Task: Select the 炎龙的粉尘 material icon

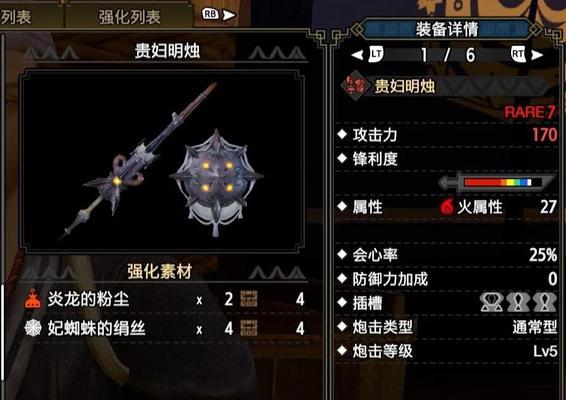Action: click(x=33, y=299)
